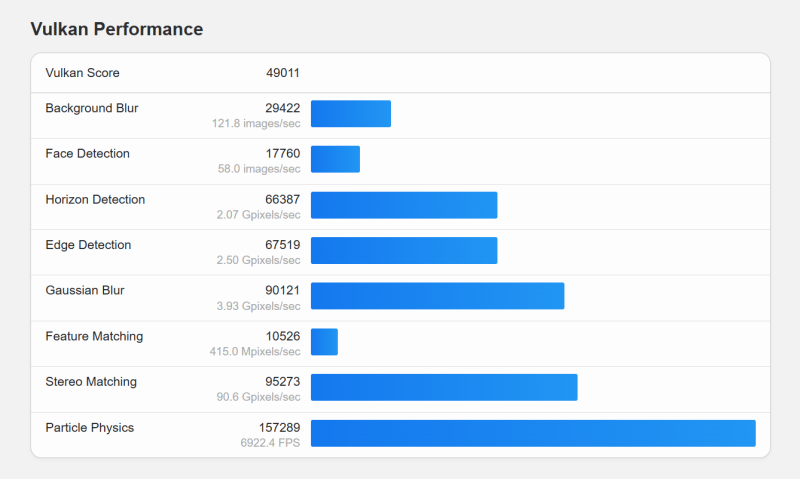Select the Background Blur score 29422
This screenshot has width=800, height=479.
(x=283, y=108)
